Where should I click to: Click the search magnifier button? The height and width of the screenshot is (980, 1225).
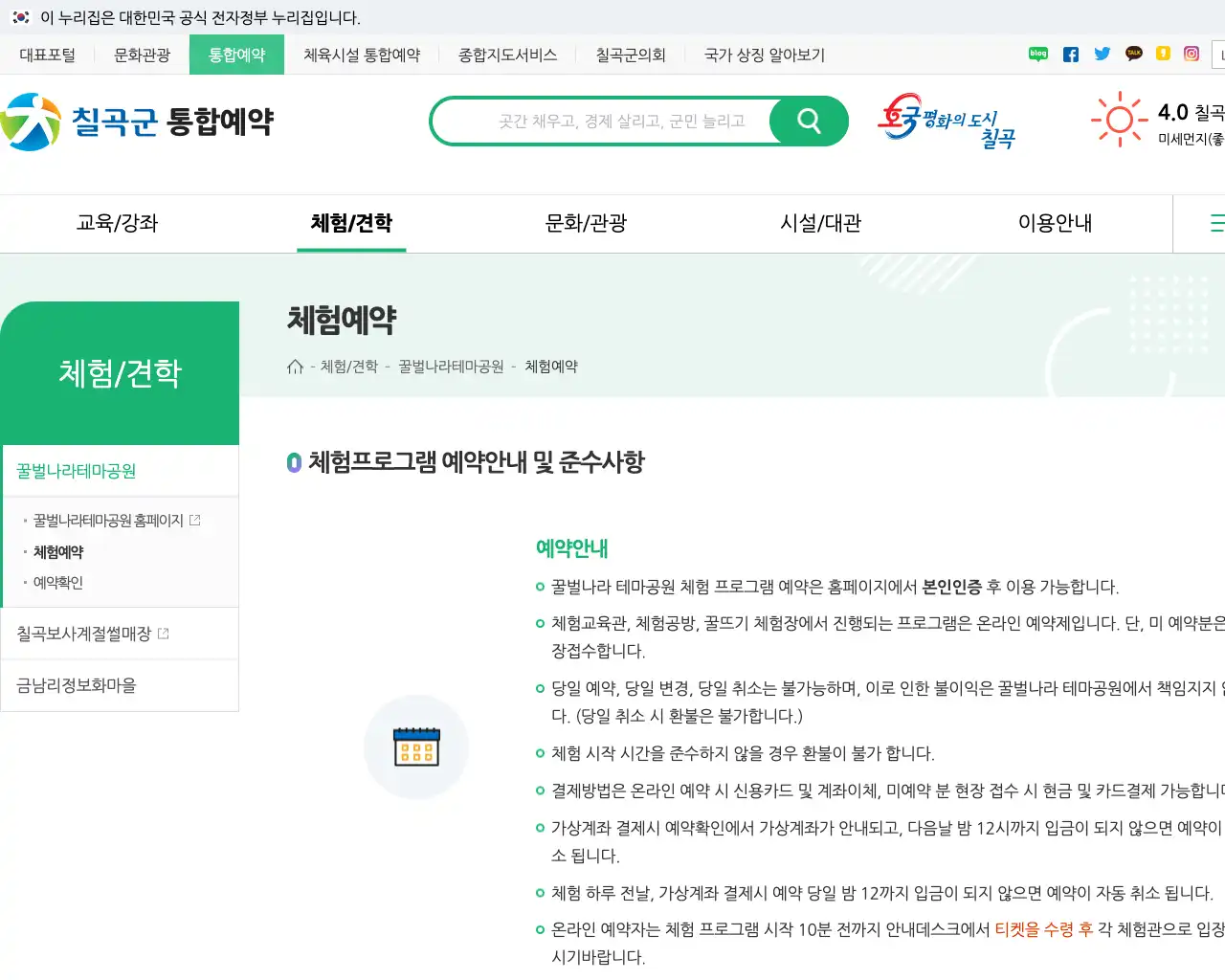[809, 121]
